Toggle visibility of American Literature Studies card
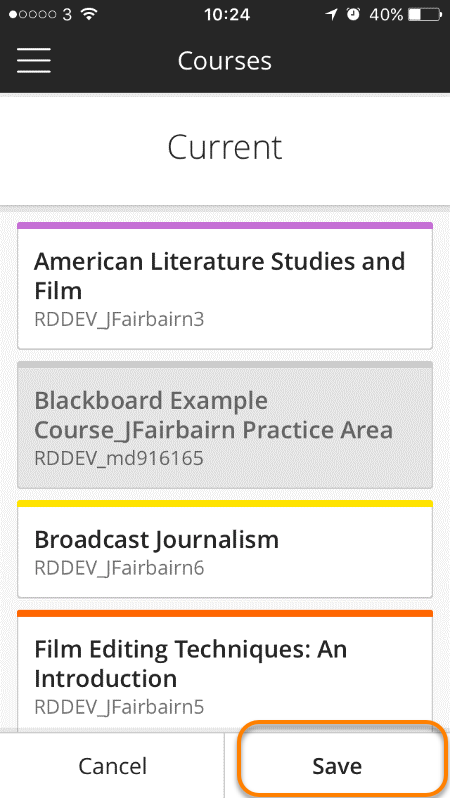The width and height of the screenshot is (450, 798). click(x=225, y=286)
